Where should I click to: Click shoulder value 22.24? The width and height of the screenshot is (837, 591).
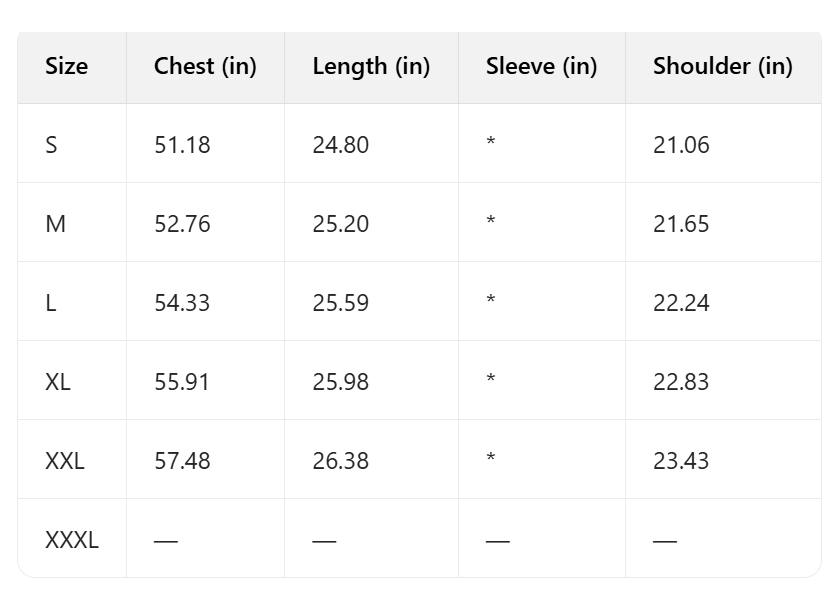pos(681,303)
